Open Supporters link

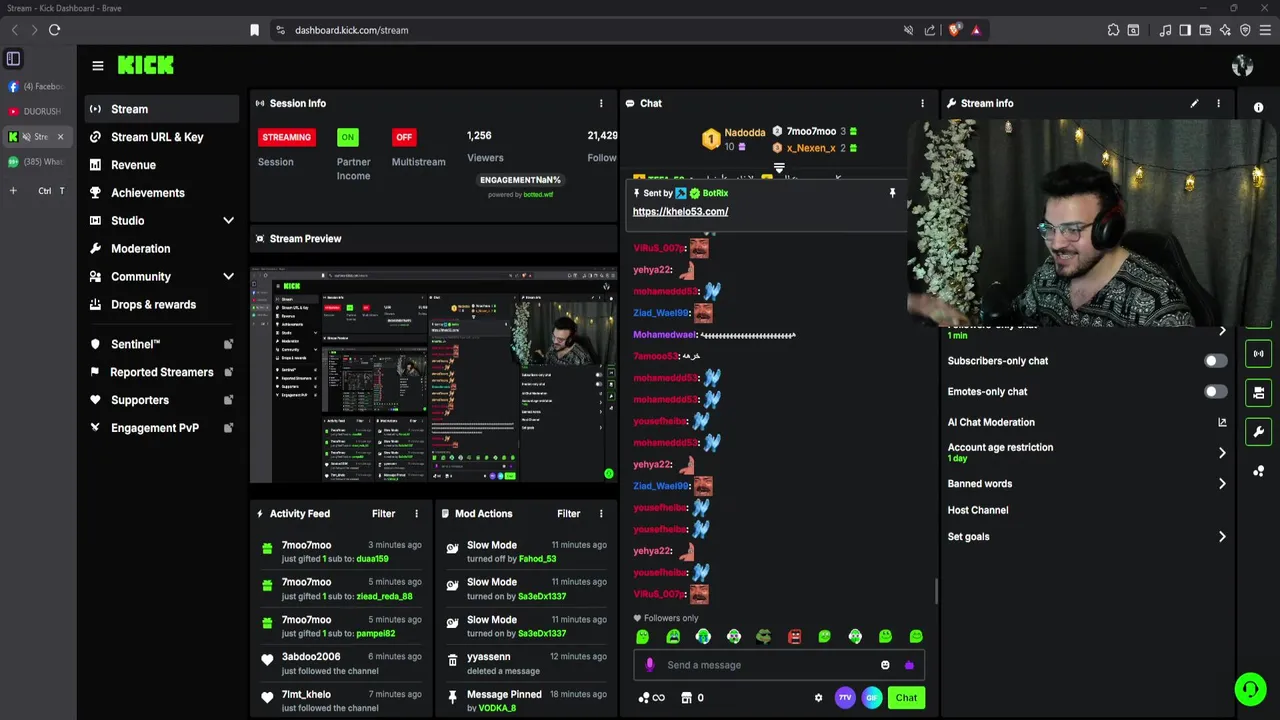(162, 400)
